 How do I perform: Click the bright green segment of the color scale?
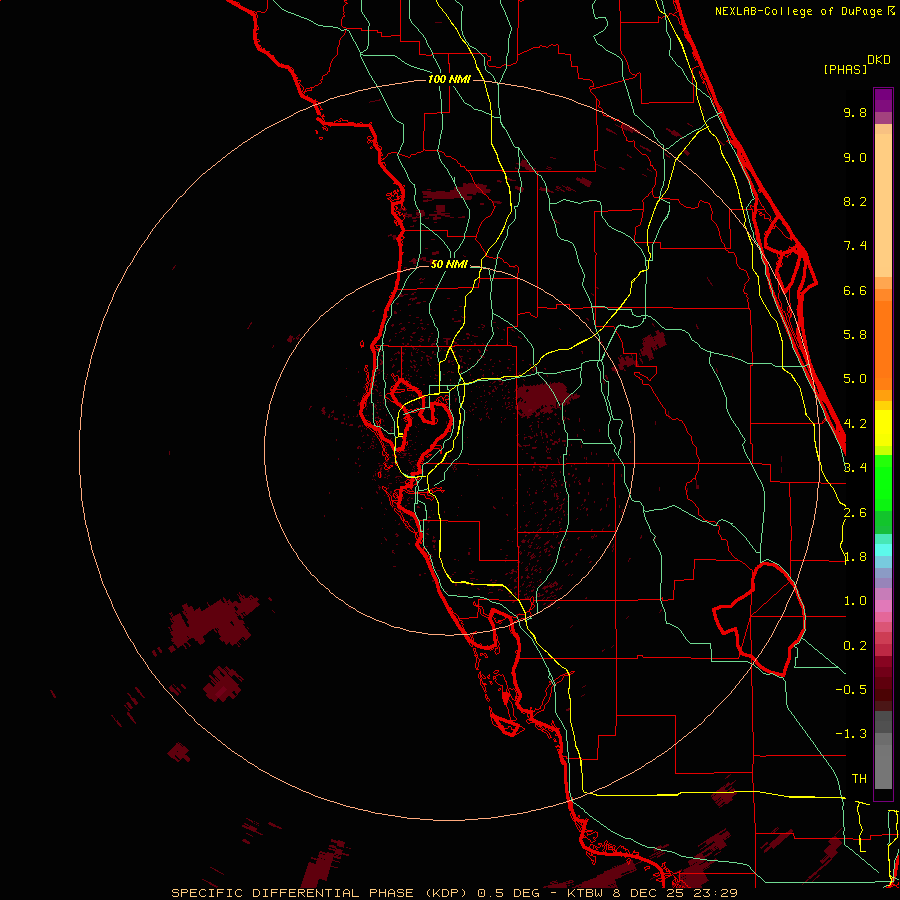883,481
